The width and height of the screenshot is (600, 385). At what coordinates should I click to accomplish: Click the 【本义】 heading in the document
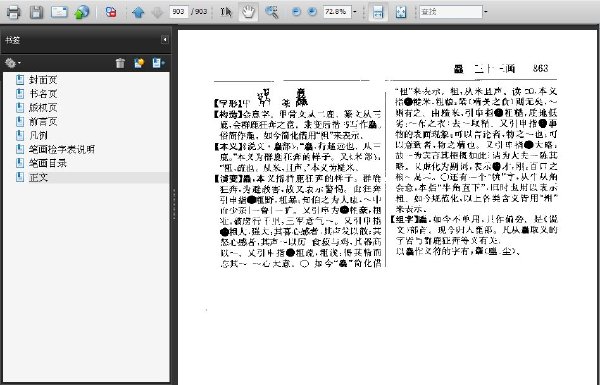[x=228, y=146]
